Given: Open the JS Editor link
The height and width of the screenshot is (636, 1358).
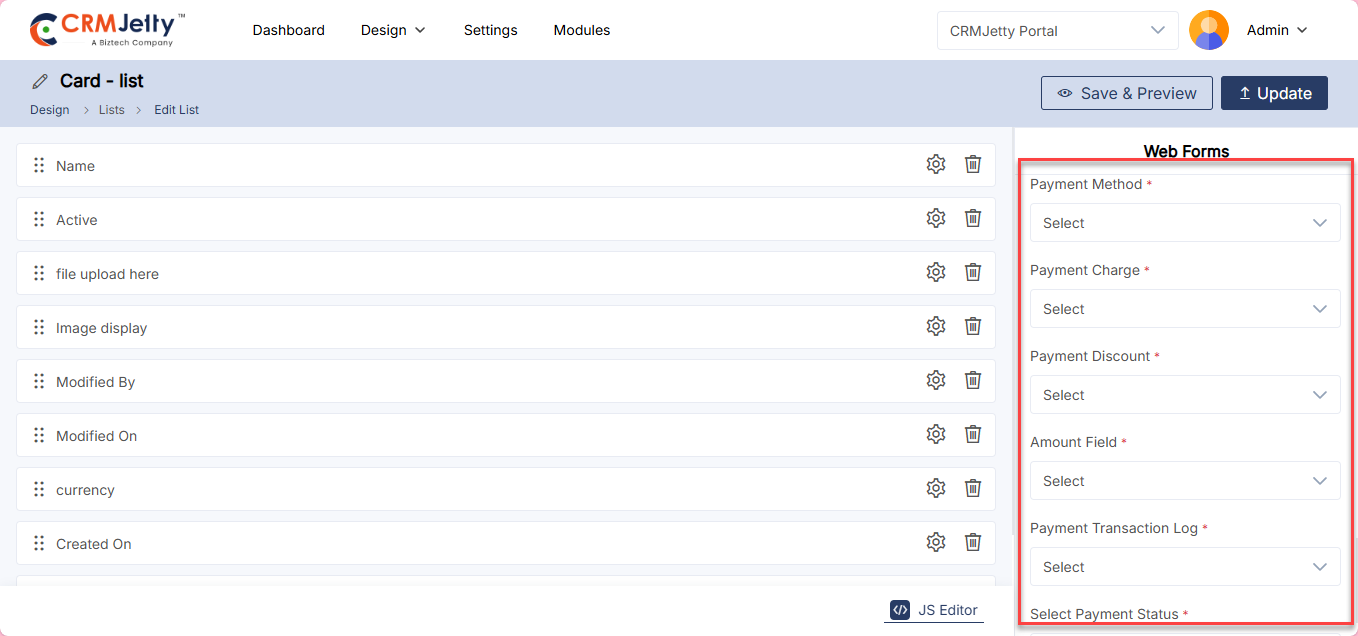Looking at the screenshot, I should click(934, 610).
